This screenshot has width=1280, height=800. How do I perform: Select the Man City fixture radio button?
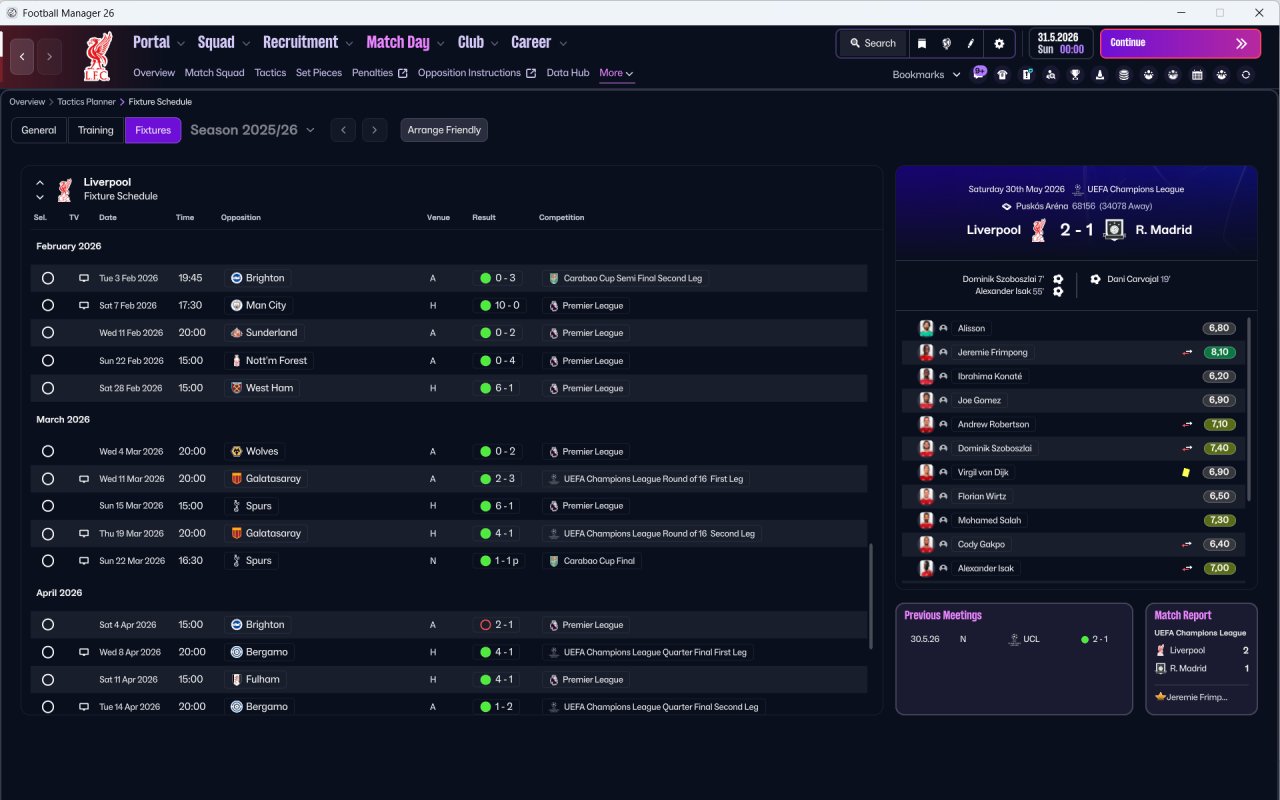[48, 305]
